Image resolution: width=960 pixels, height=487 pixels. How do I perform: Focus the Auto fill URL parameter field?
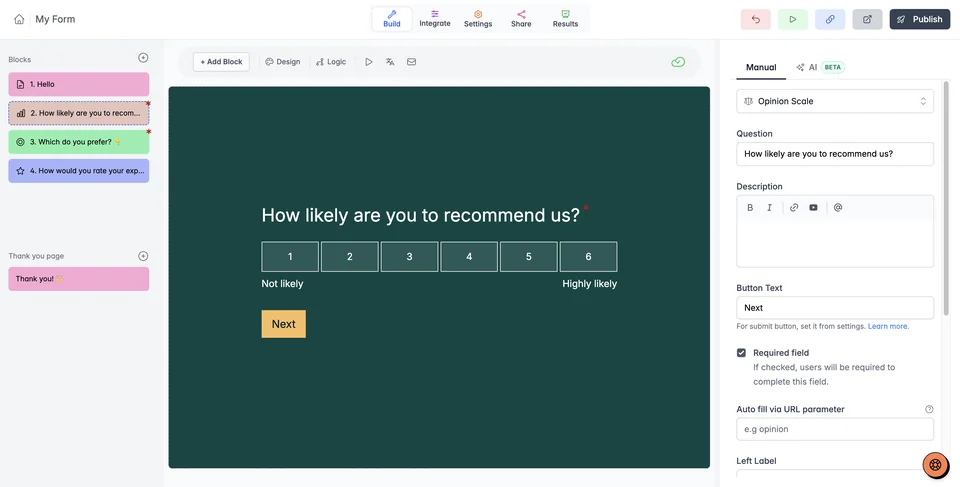[x=835, y=429]
